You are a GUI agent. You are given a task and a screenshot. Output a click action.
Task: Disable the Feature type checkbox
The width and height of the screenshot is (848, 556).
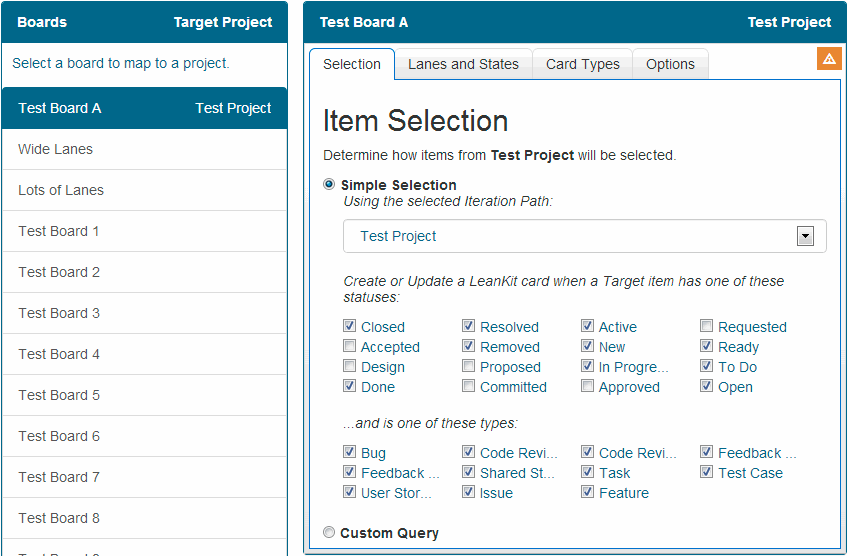point(588,492)
